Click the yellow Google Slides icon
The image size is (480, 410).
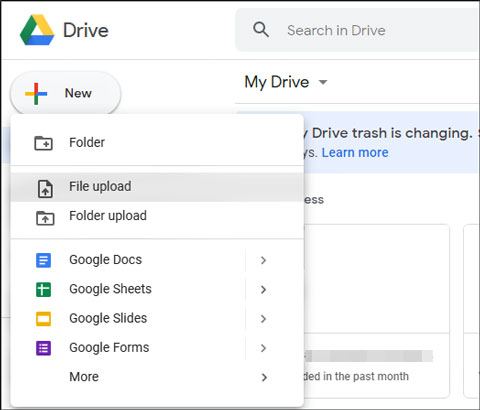coord(44,319)
